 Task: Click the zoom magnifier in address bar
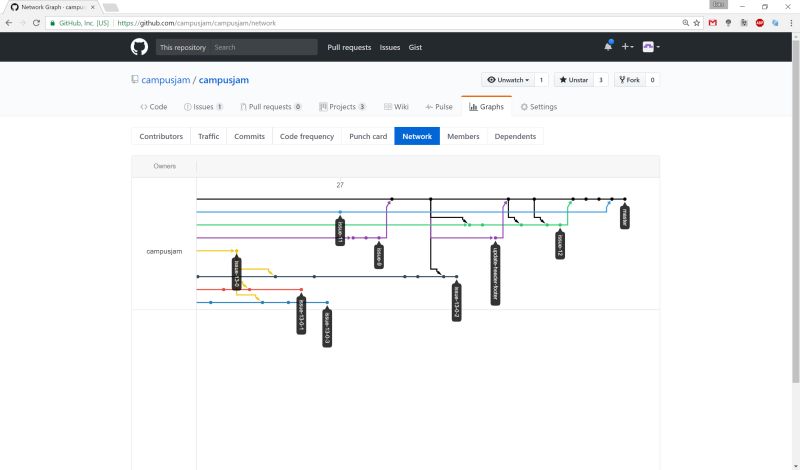click(686, 23)
